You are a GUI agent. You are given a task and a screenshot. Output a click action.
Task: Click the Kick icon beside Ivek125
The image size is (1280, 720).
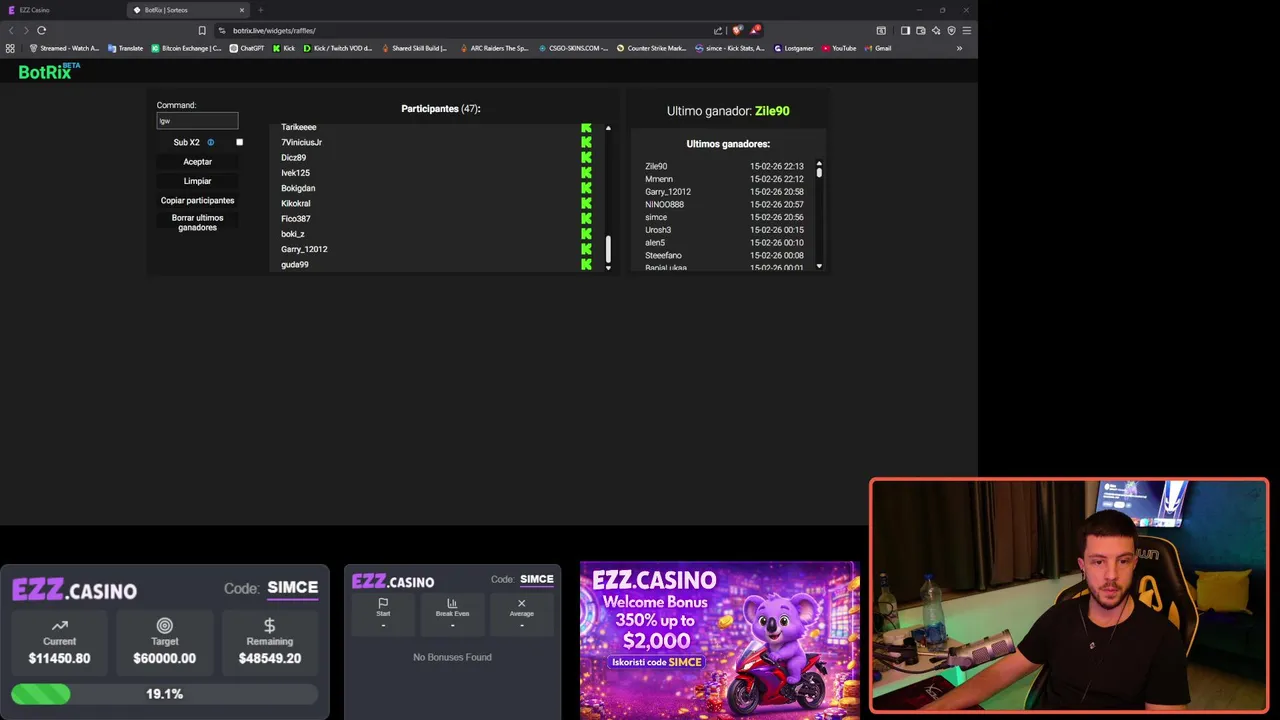click(x=586, y=173)
